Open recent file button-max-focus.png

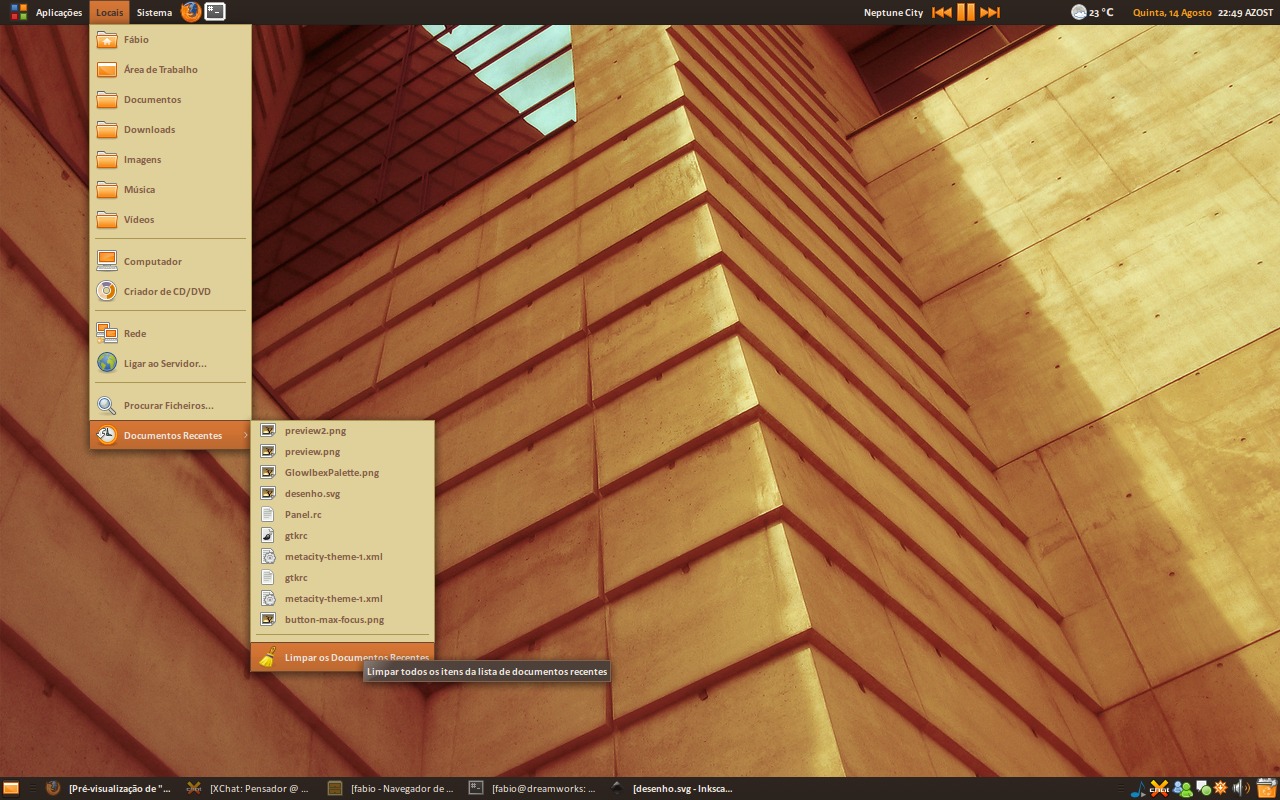[x=342, y=620]
